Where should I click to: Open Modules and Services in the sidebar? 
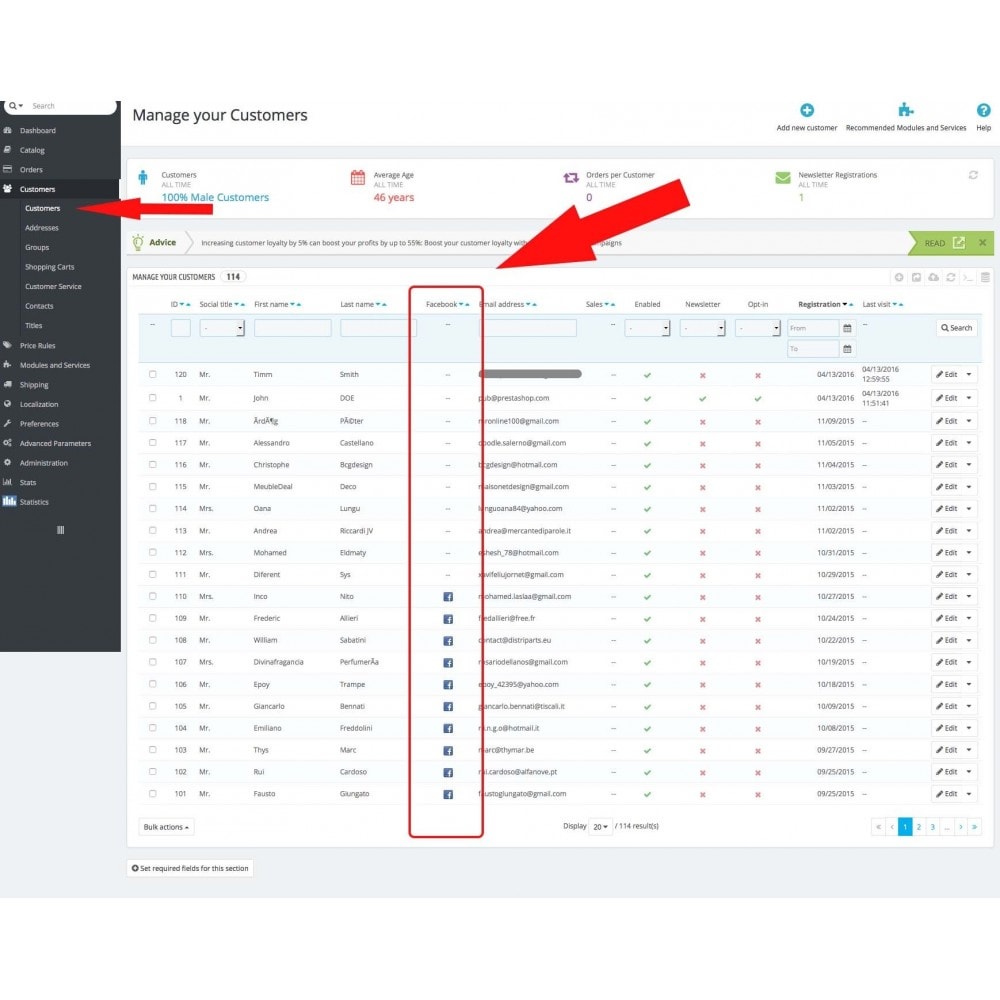tap(55, 365)
